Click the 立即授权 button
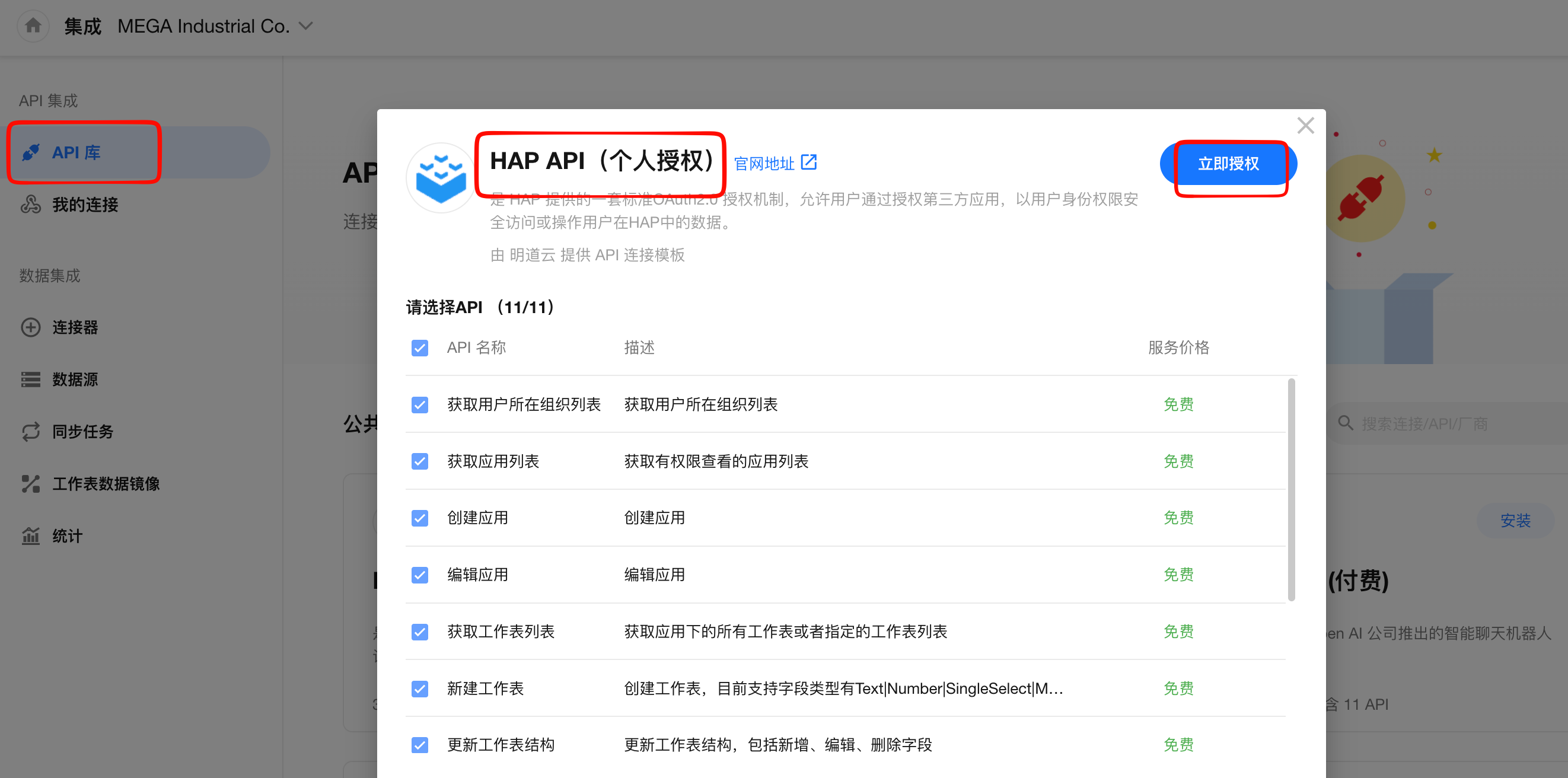The image size is (1568, 778). tap(1228, 164)
